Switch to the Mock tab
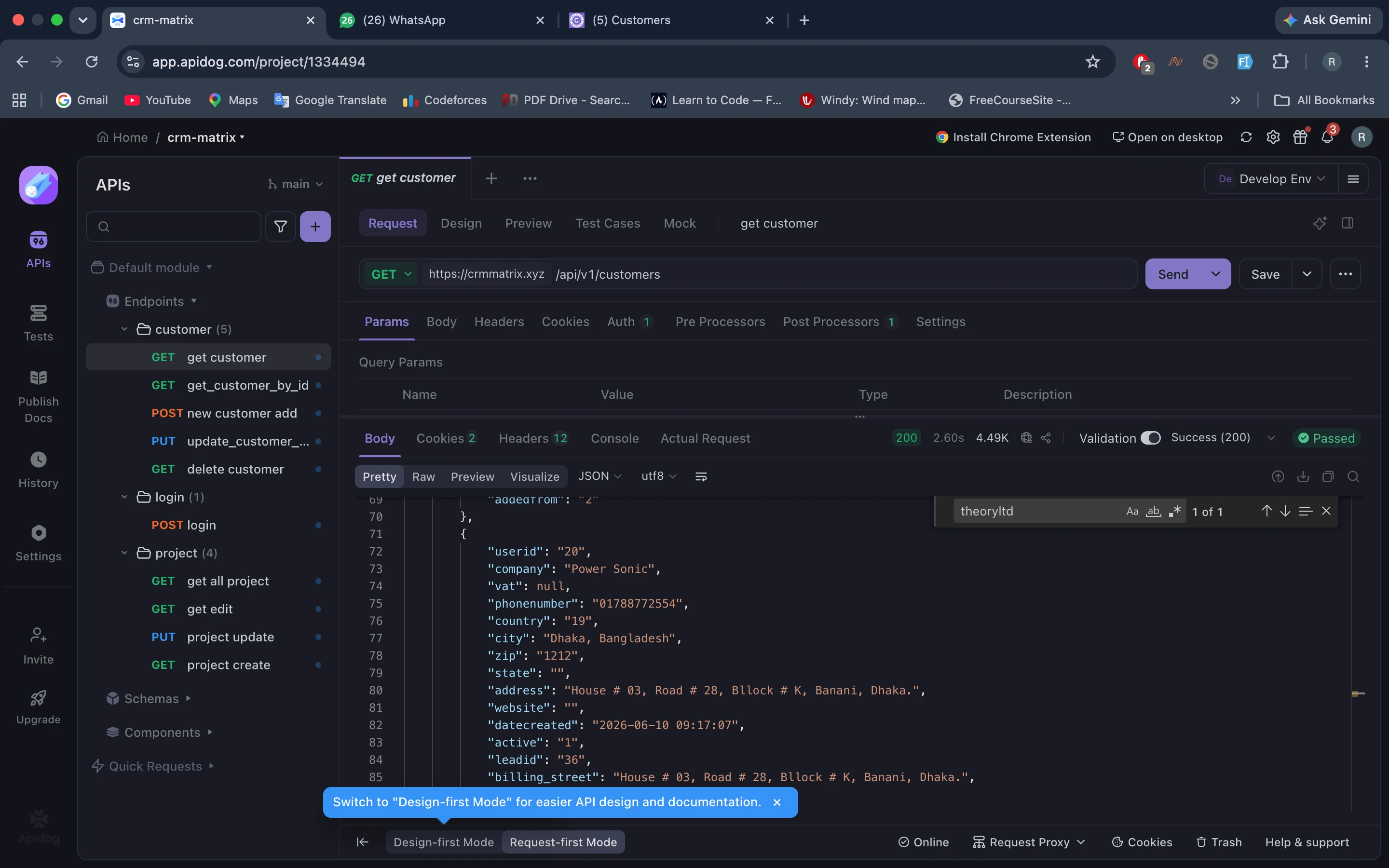The height and width of the screenshot is (868, 1389). point(680,223)
